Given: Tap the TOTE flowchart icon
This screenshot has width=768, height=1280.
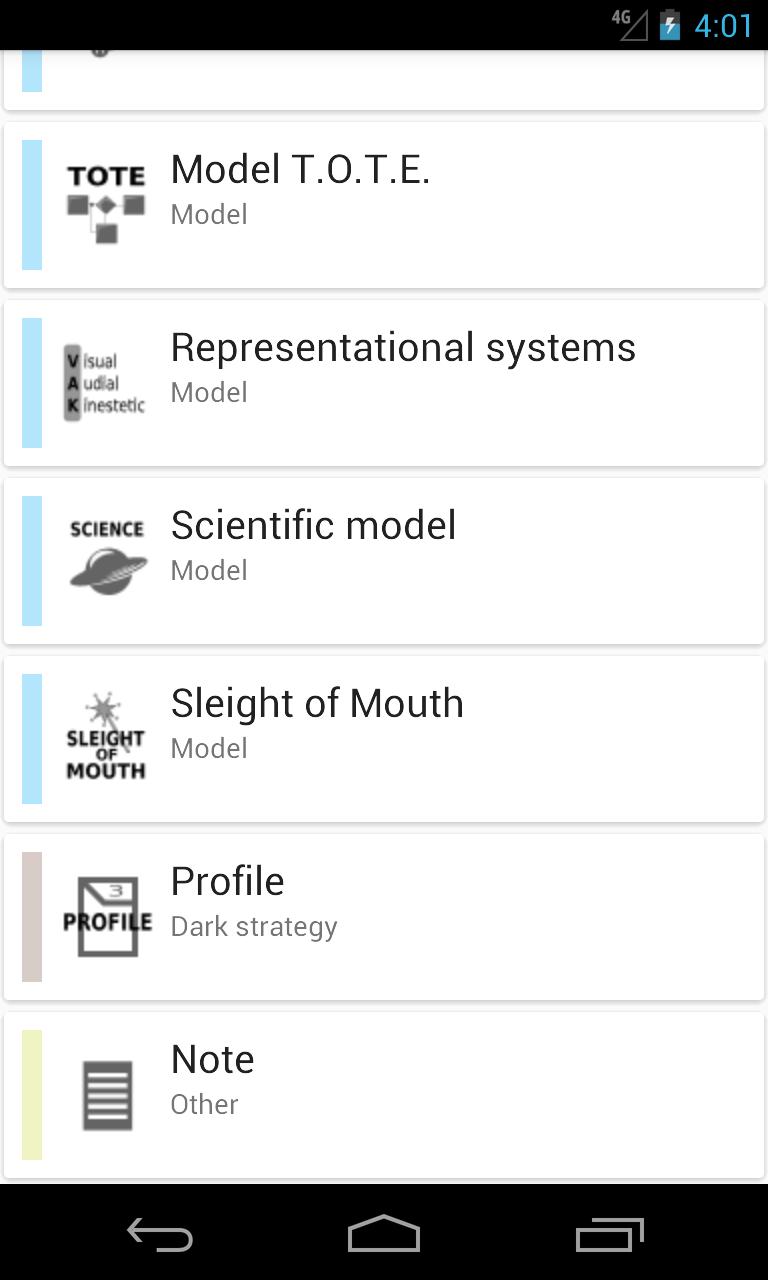Looking at the screenshot, I should (106, 205).
